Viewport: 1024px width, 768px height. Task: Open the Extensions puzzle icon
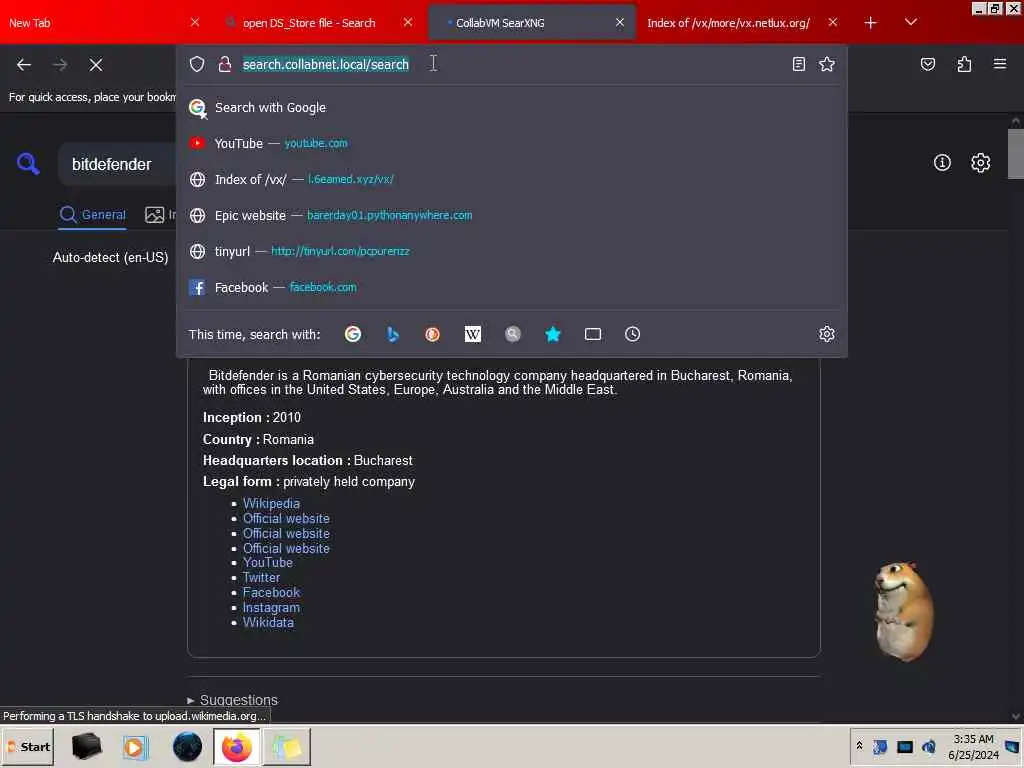[964, 64]
